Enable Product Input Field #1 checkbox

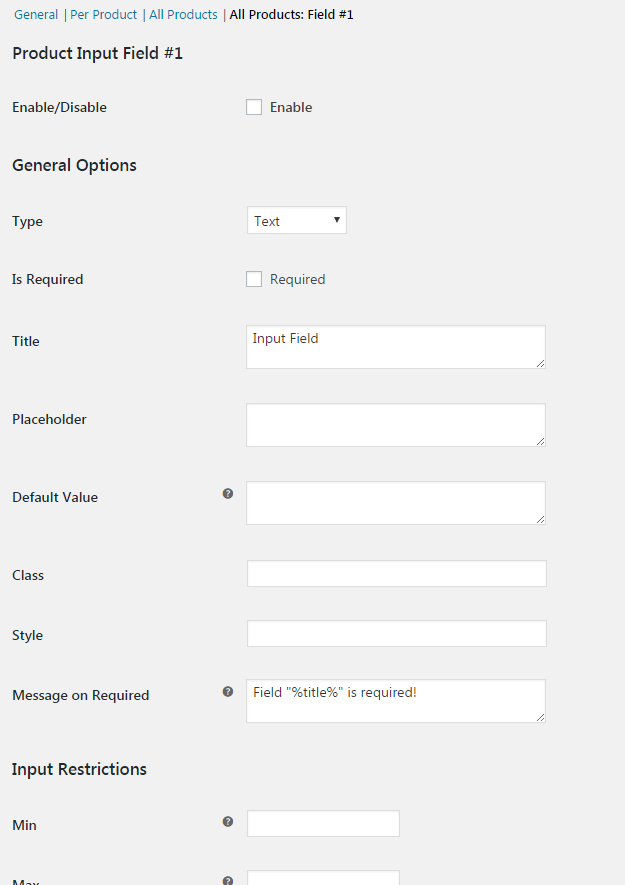pyautogui.click(x=254, y=107)
